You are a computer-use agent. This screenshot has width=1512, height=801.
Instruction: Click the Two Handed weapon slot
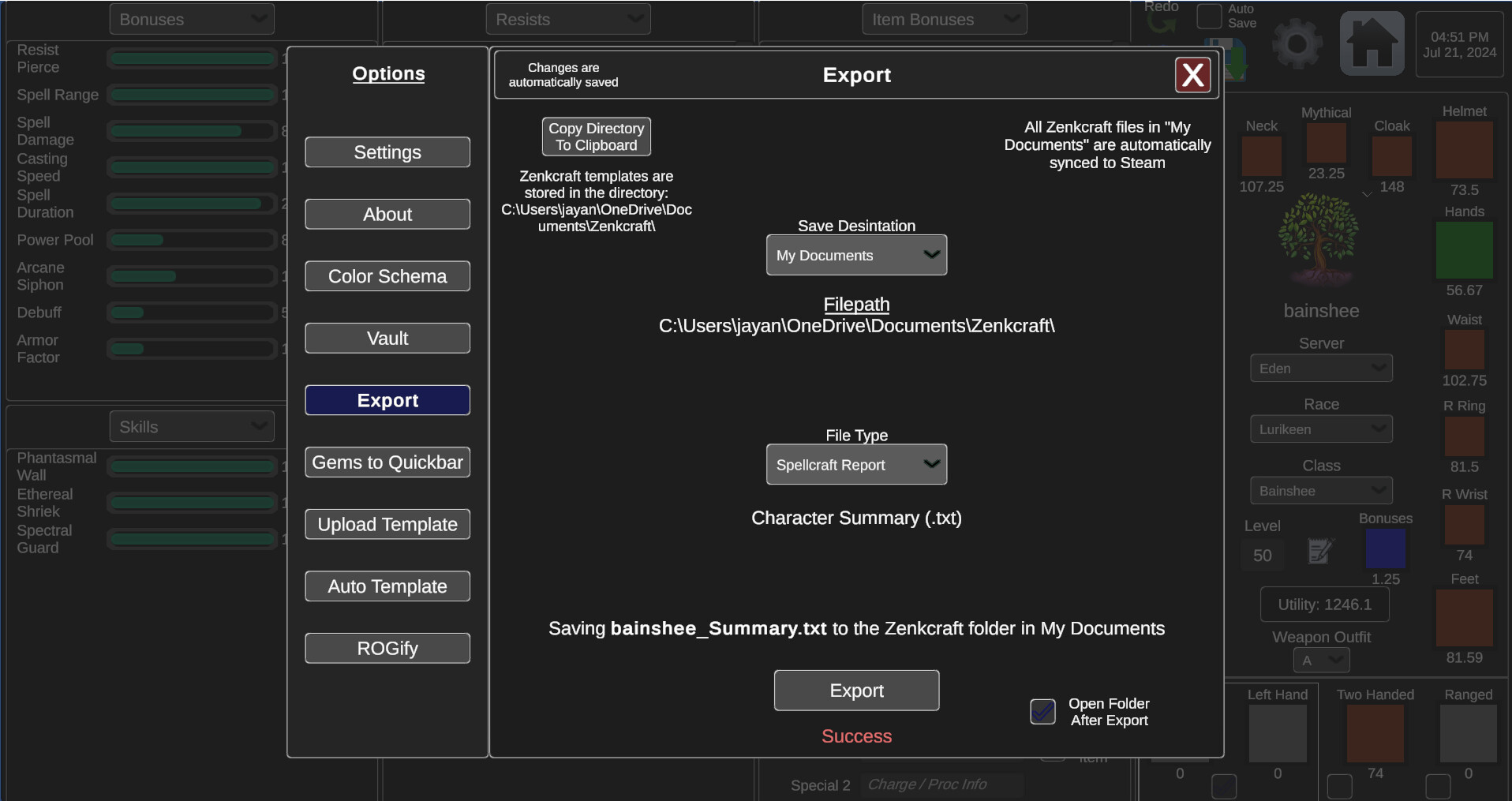[1375, 732]
